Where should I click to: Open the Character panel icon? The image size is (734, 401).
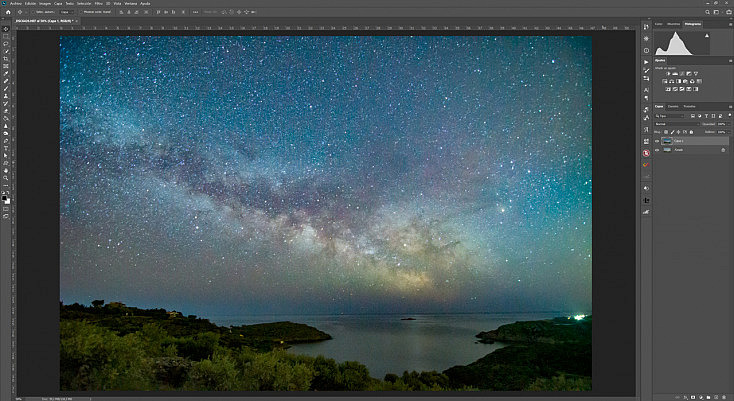click(x=646, y=90)
